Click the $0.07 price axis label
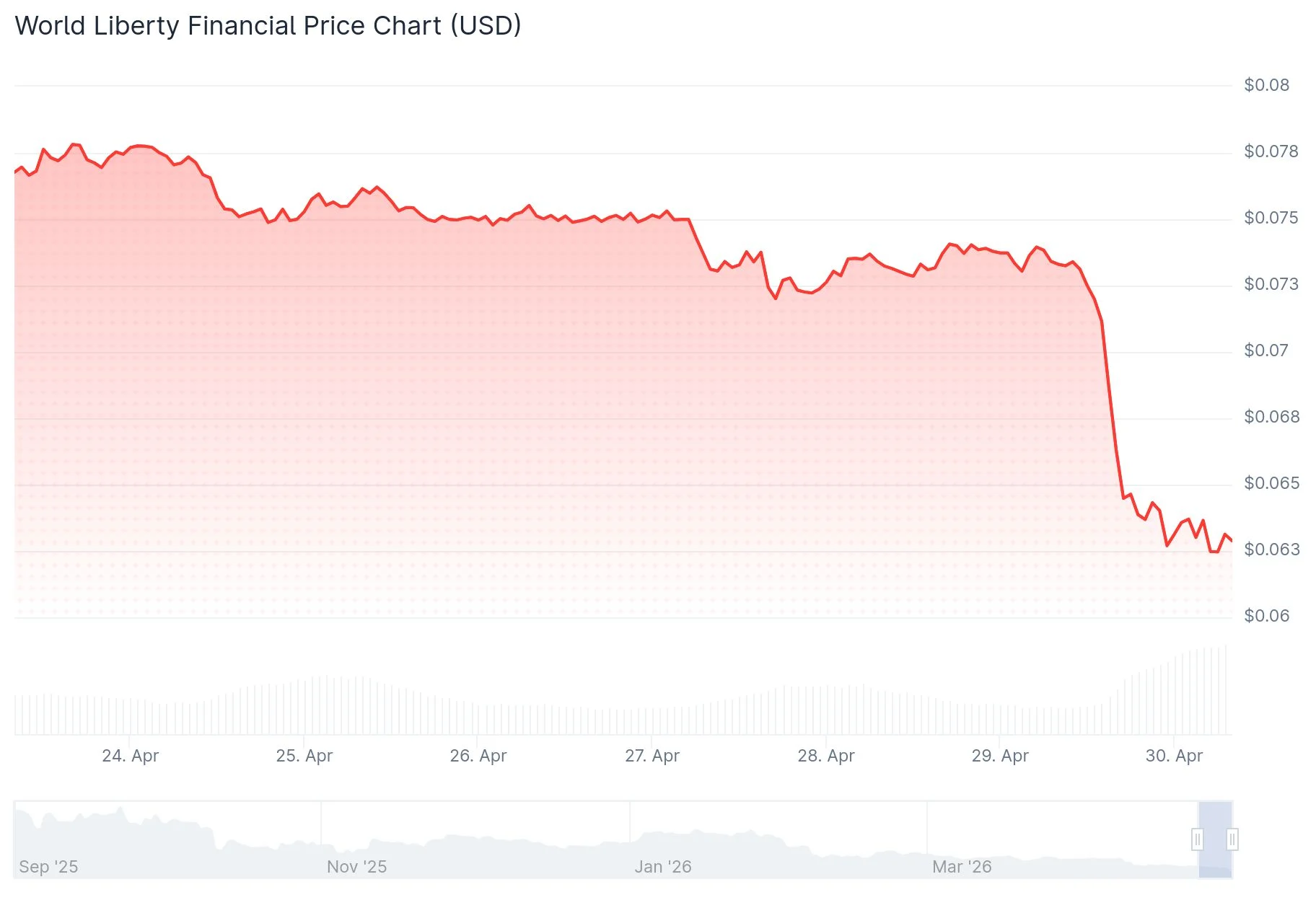This screenshot has width=1316, height=900. pos(1267,350)
